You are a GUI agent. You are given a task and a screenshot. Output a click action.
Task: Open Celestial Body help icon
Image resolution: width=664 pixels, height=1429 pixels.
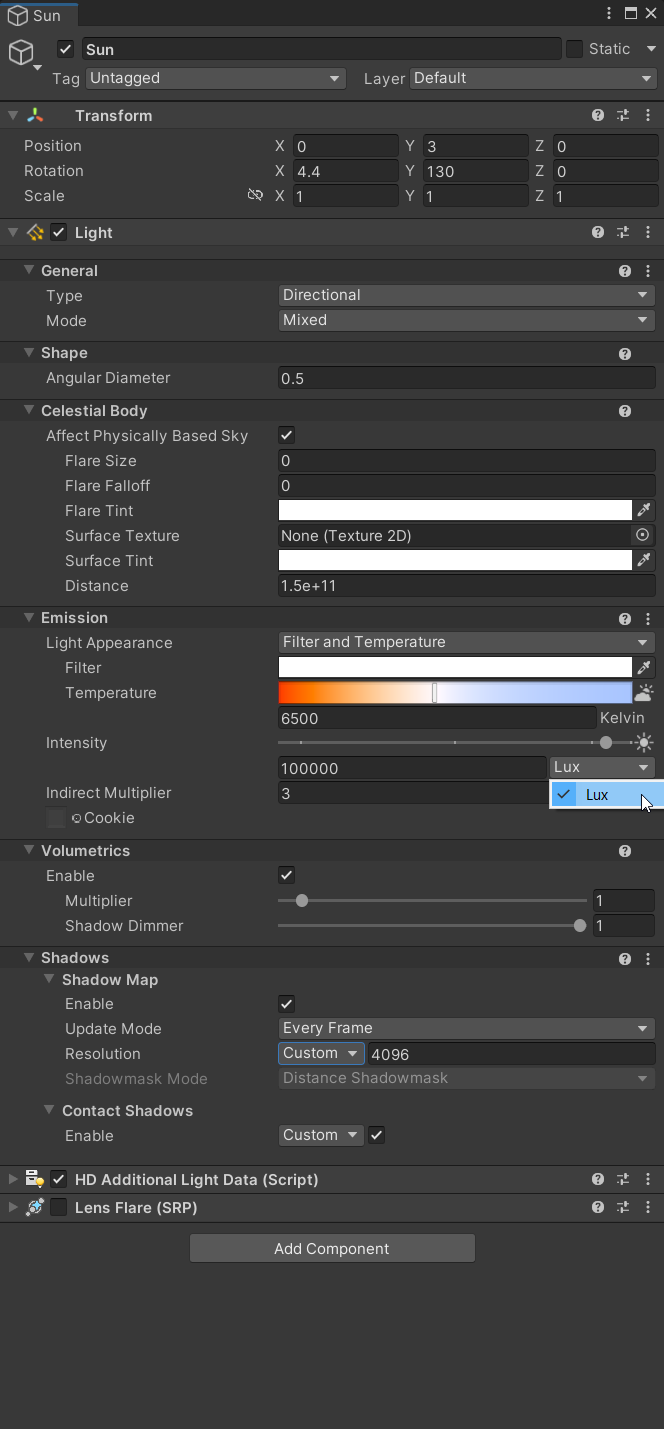pos(625,411)
